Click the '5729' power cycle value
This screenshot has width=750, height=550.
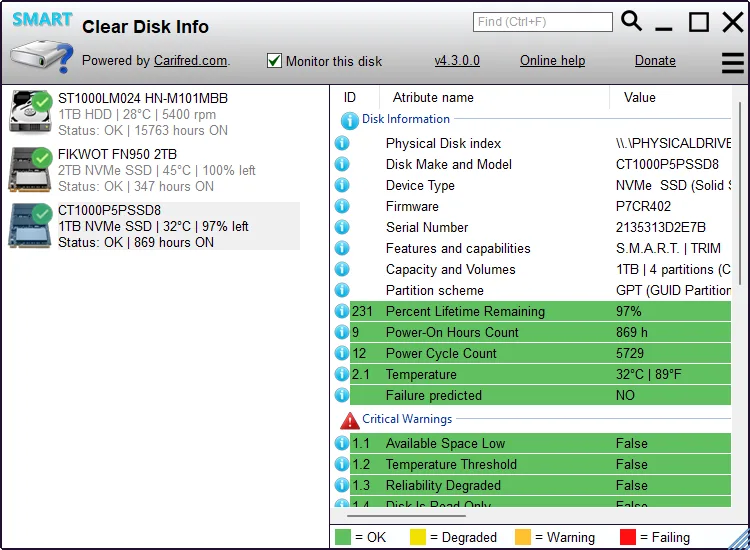click(630, 353)
